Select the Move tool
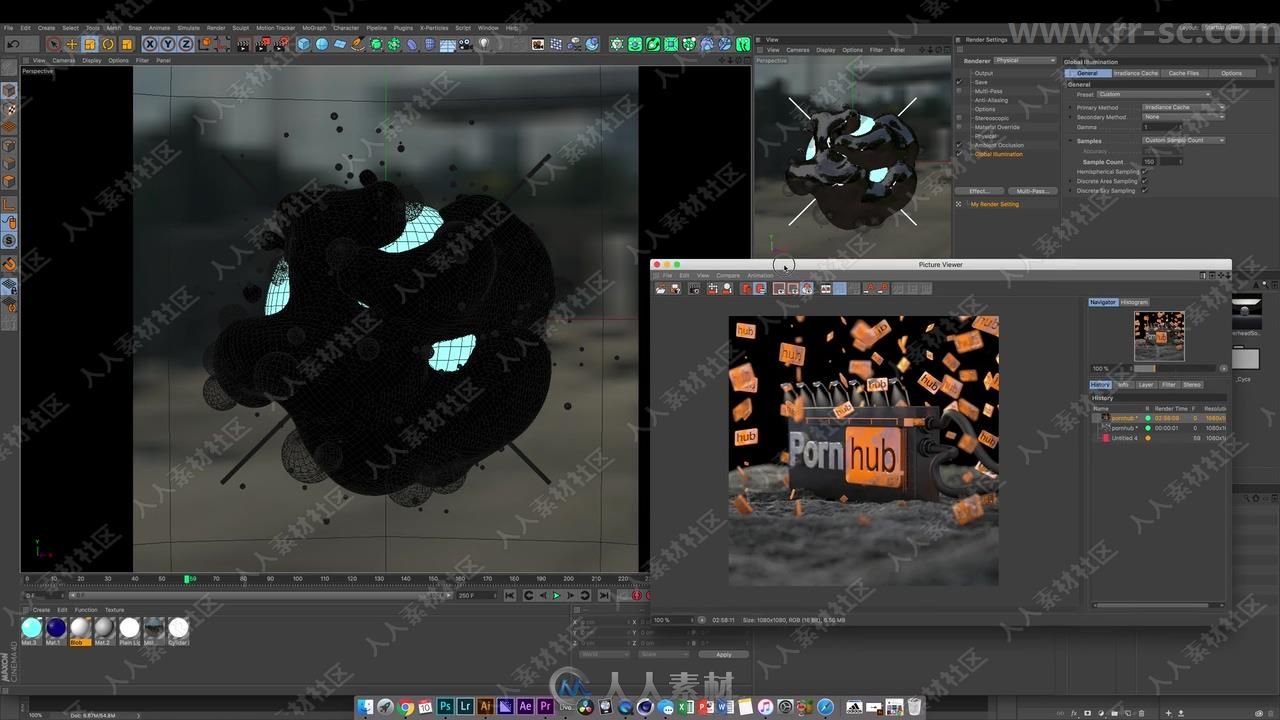Image resolution: width=1280 pixels, height=720 pixels. click(x=71, y=44)
